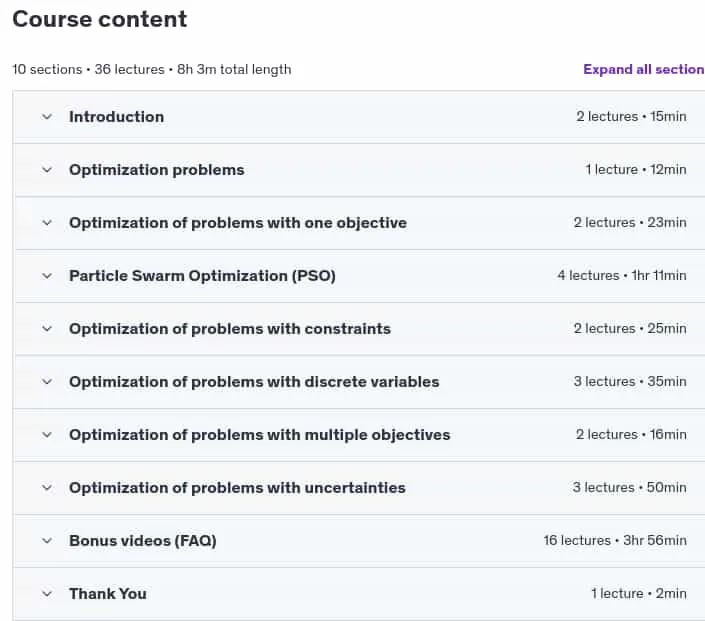The height and width of the screenshot is (621, 705).
Task: Click the 3 lectures 35min label
Action: (x=629, y=382)
